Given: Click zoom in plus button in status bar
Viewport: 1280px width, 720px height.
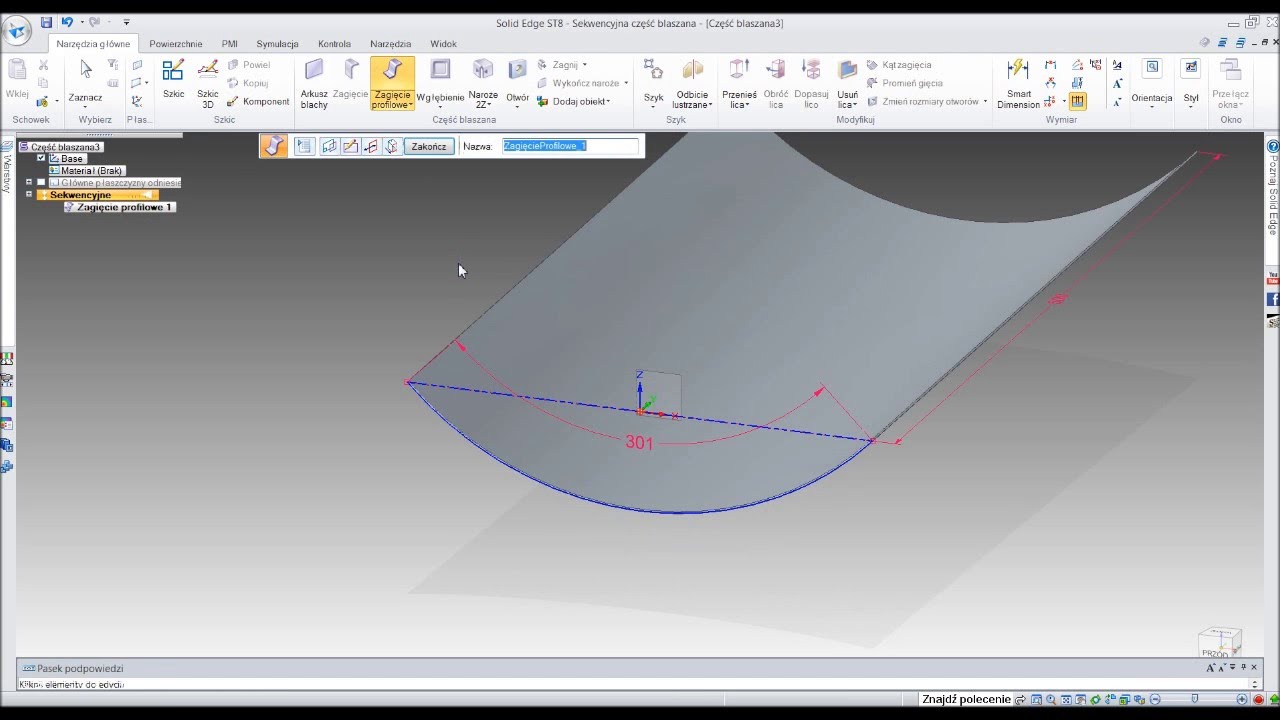Looking at the screenshot, I should (1242, 699).
